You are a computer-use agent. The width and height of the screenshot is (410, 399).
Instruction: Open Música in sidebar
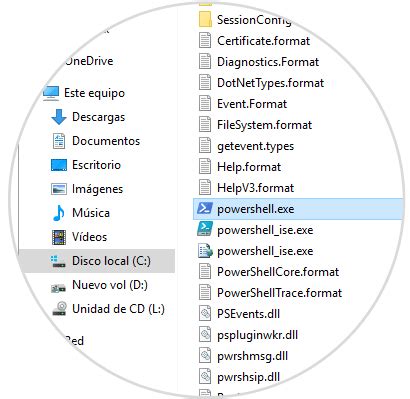click(x=91, y=213)
